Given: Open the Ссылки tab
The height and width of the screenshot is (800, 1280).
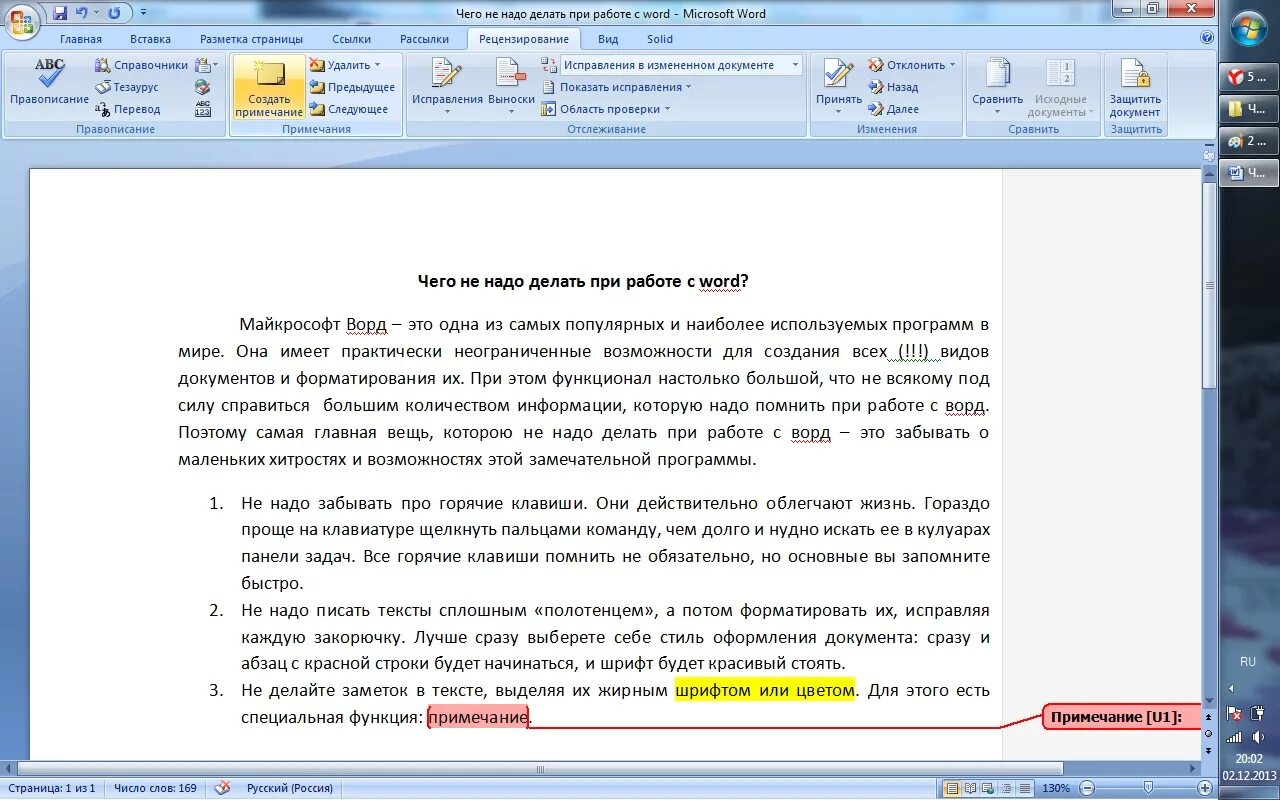Looking at the screenshot, I should 352,39.
